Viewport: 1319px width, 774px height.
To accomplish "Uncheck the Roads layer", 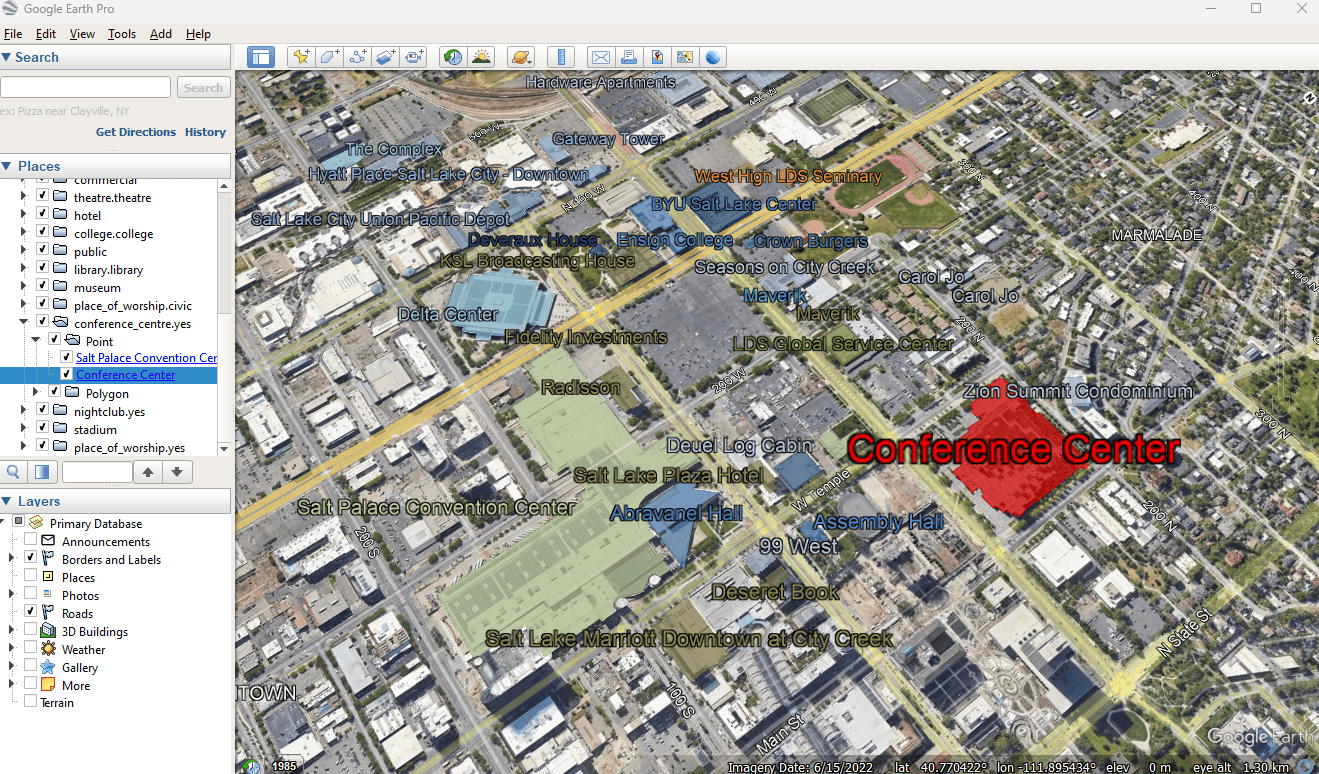I will pos(30,613).
